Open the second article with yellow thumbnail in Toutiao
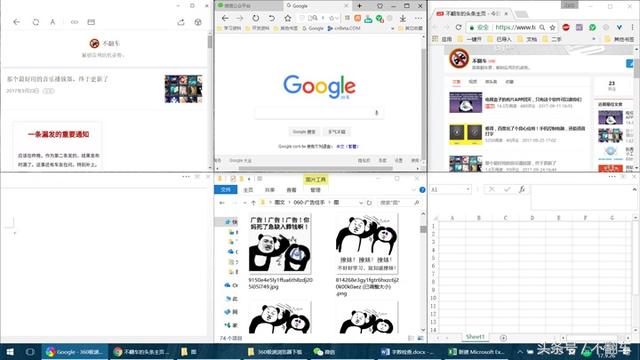Image resolution: width=640 pixels, height=360 pixels. (x=466, y=135)
